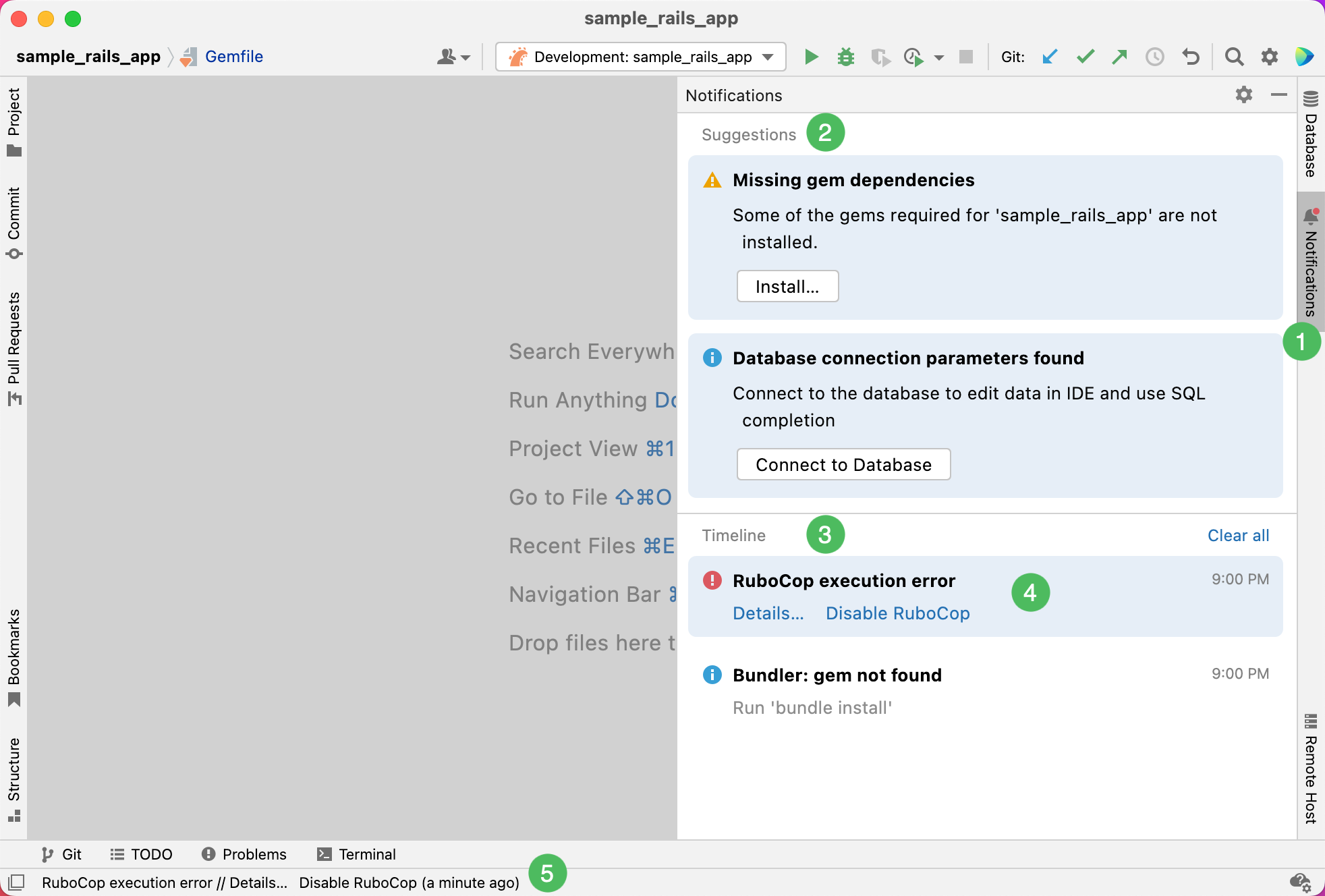The image size is (1325, 896).
Task: Switch to the Problems tab
Action: pyautogui.click(x=244, y=853)
